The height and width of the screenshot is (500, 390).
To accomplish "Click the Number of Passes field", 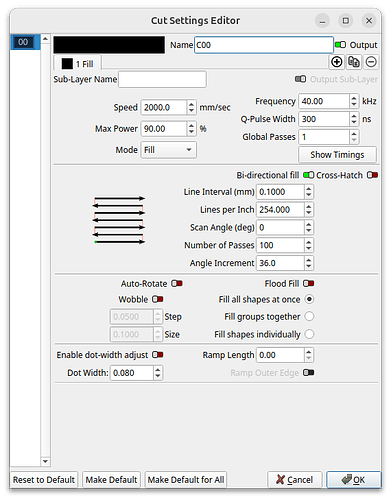I will [x=280, y=245].
